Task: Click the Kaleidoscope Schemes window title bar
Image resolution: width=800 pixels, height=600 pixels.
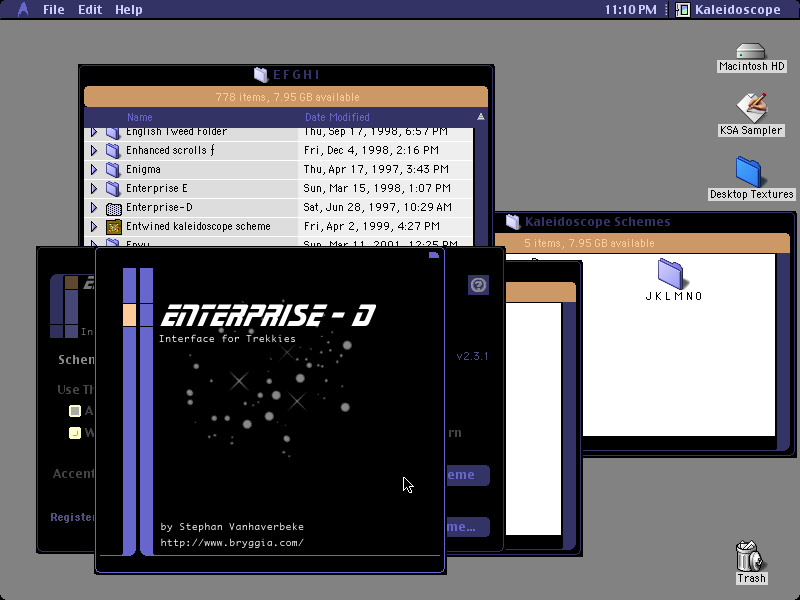Action: pos(645,222)
